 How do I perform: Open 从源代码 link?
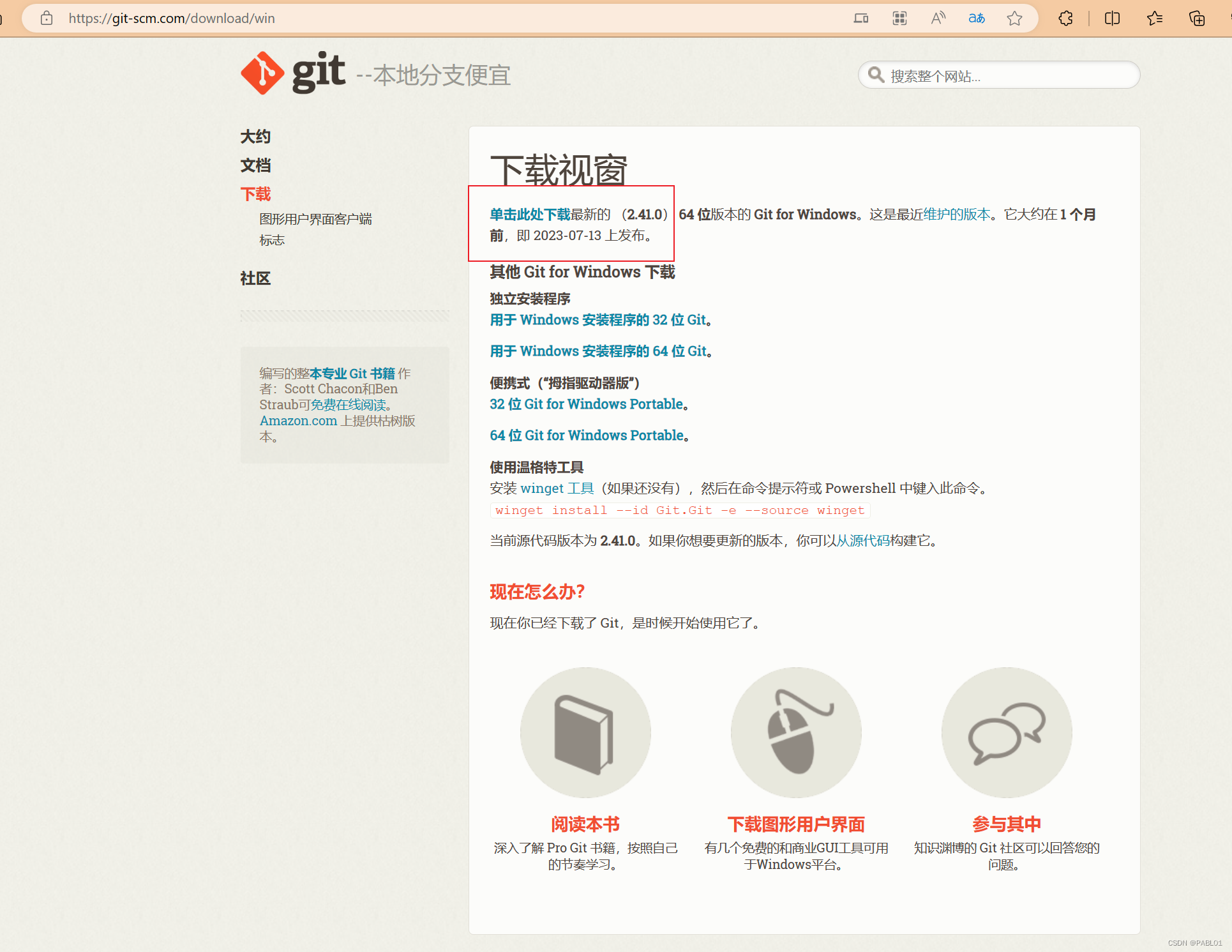point(863,541)
